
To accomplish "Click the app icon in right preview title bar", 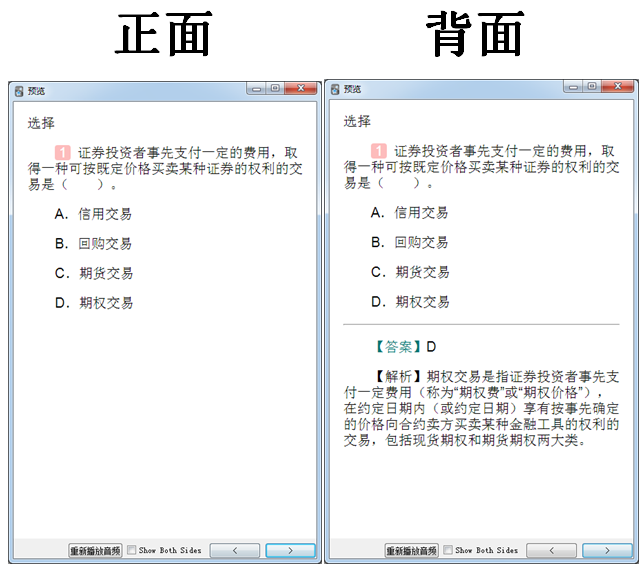I will [x=335, y=89].
